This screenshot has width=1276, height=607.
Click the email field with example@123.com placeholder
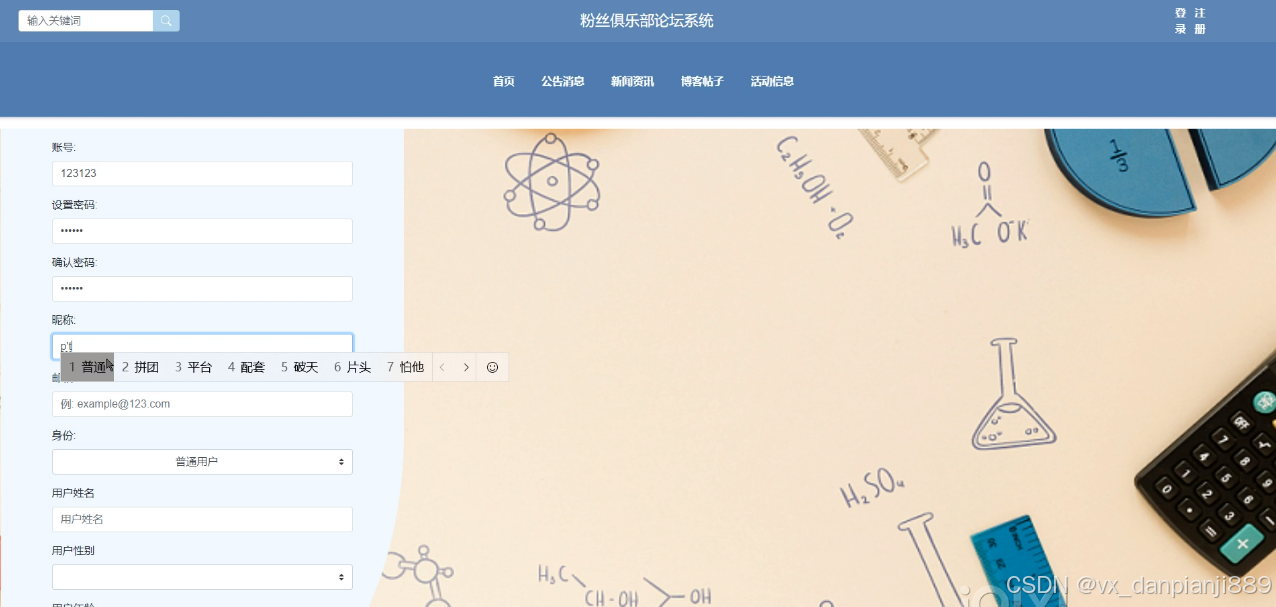coord(202,404)
